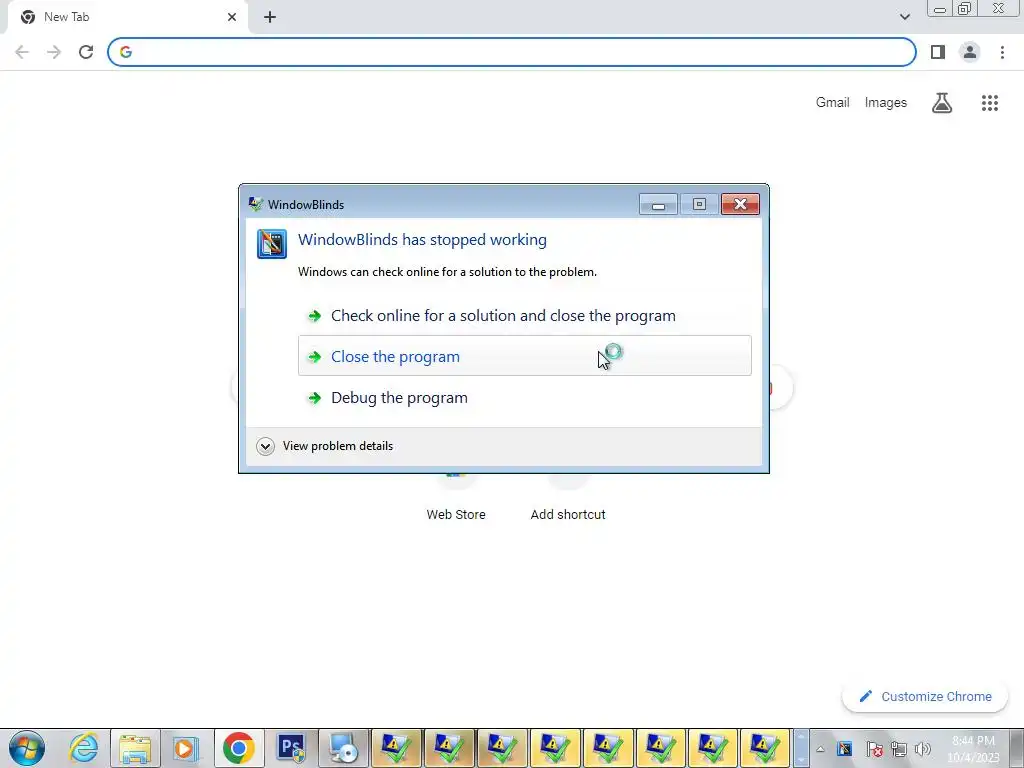Image resolution: width=1024 pixels, height=768 pixels.
Task: Open the Google apps grid
Action: [989, 103]
